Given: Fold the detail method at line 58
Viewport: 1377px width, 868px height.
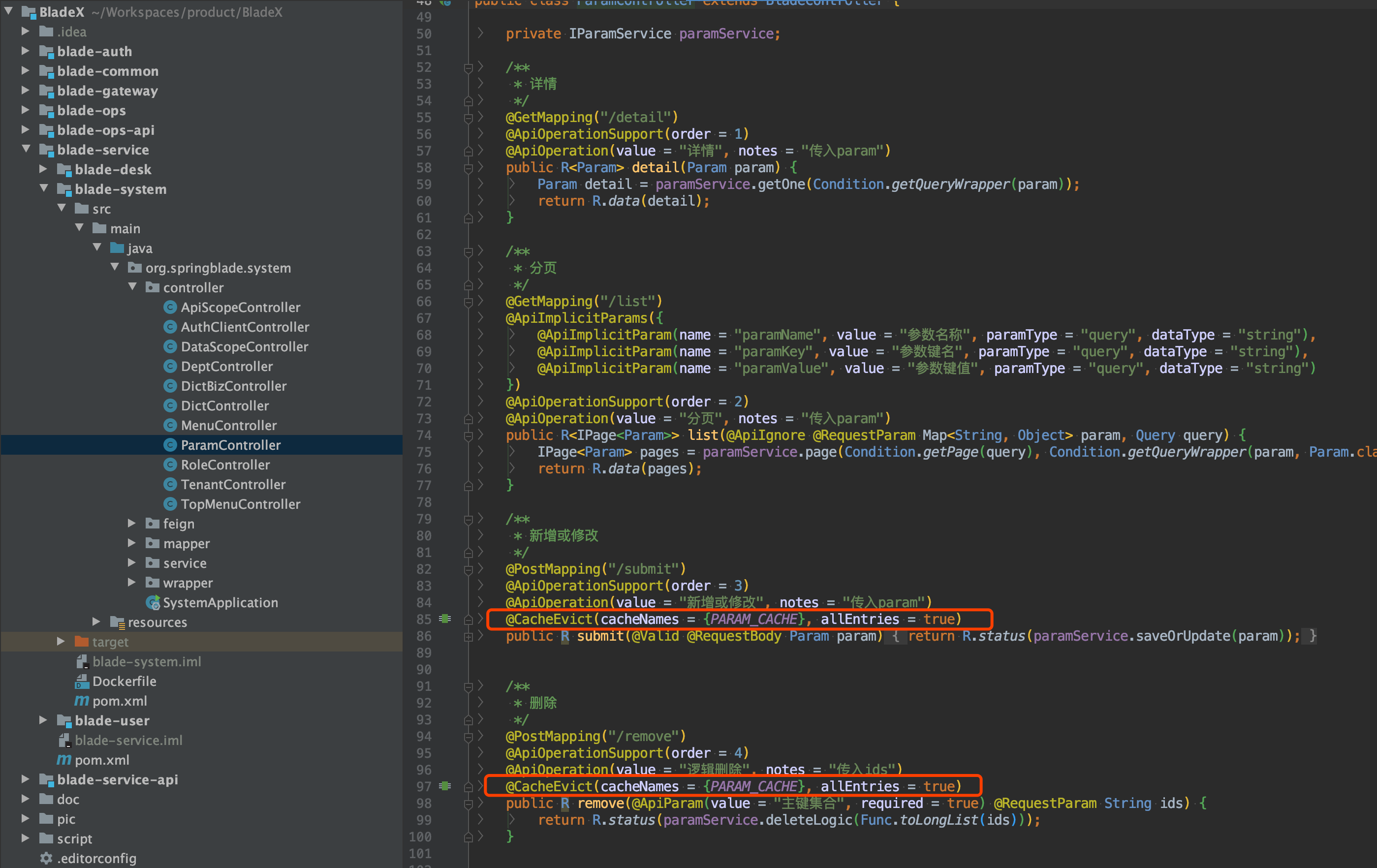Looking at the screenshot, I should click(x=469, y=168).
